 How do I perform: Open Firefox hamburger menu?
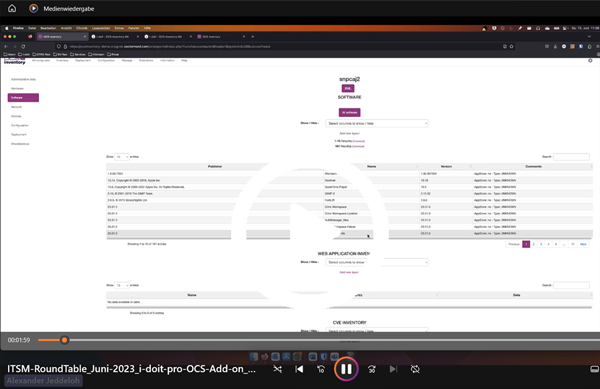(x=598, y=46)
